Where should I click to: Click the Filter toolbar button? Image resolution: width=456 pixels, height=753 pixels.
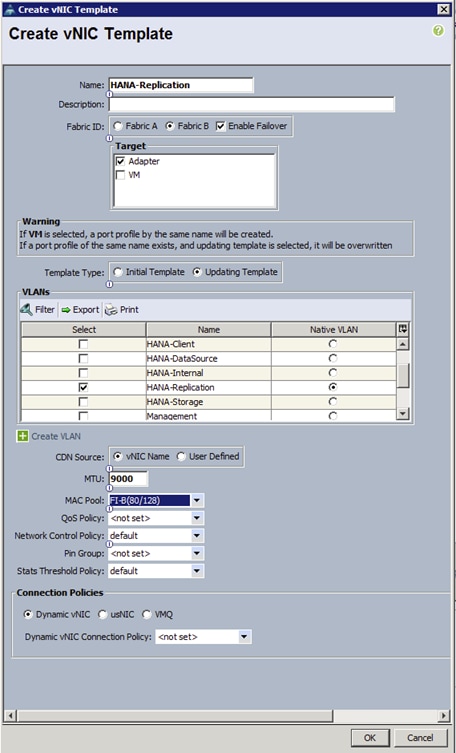tap(38, 310)
